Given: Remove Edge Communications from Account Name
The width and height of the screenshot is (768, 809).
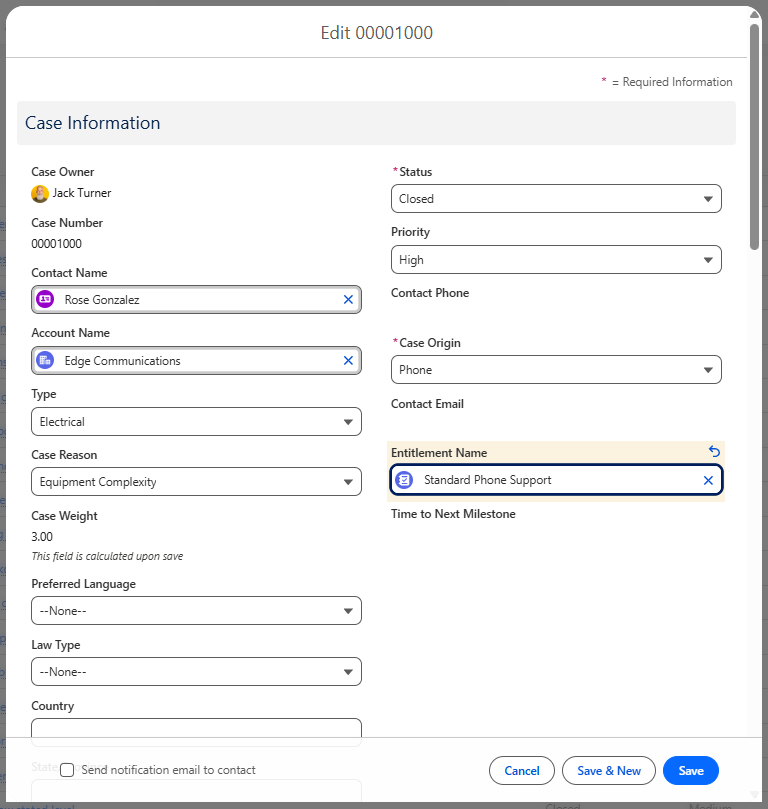Looking at the screenshot, I should [348, 361].
